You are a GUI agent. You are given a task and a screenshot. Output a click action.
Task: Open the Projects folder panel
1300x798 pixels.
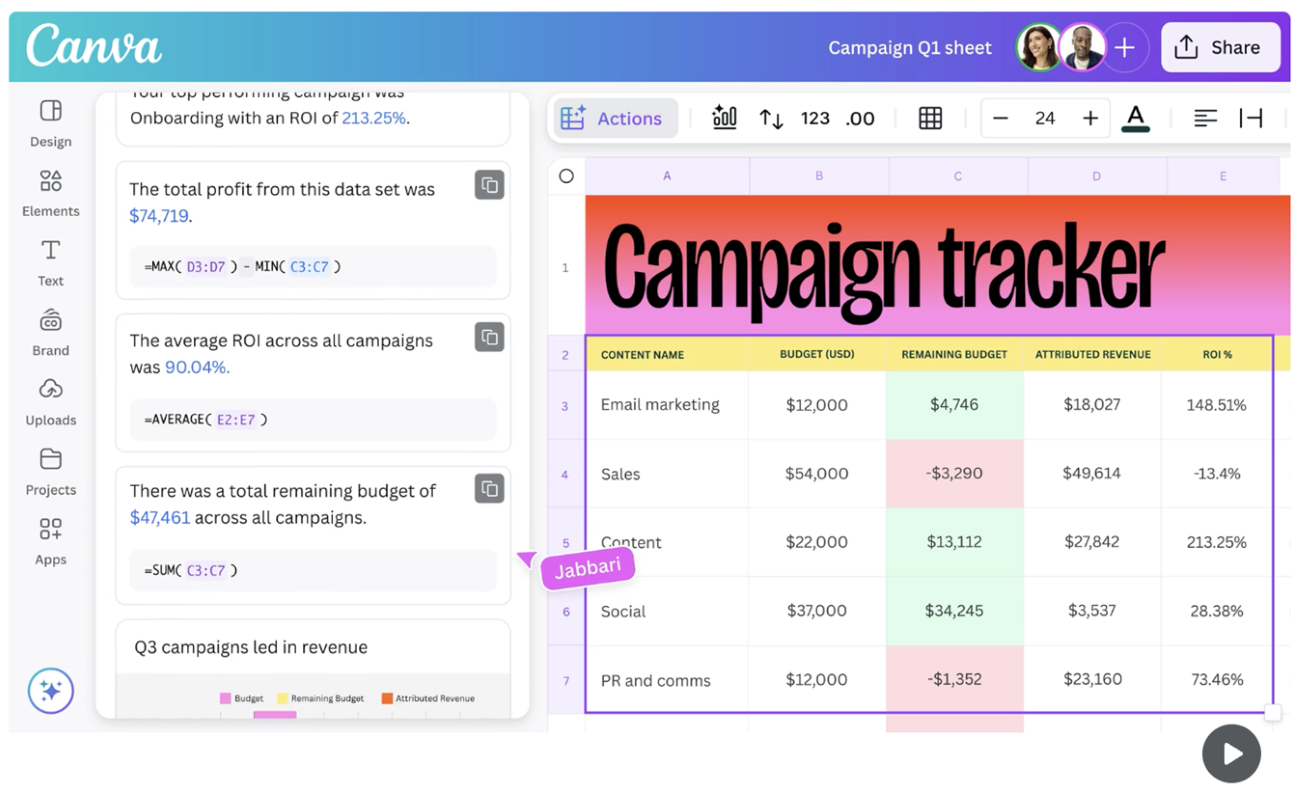50,471
